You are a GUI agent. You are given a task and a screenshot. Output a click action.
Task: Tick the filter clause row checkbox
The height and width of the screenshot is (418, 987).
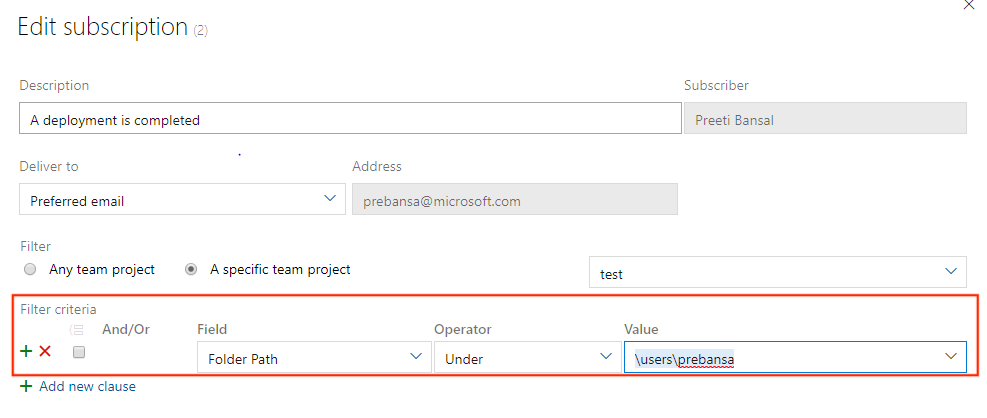(x=79, y=352)
